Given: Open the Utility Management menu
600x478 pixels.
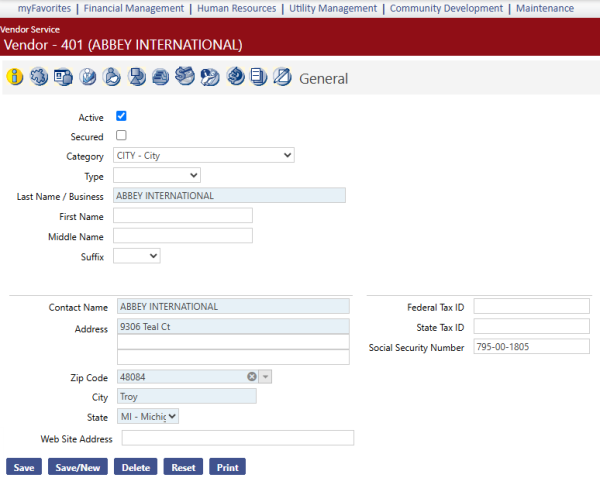Looking at the screenshot, I should pos(333,8).
